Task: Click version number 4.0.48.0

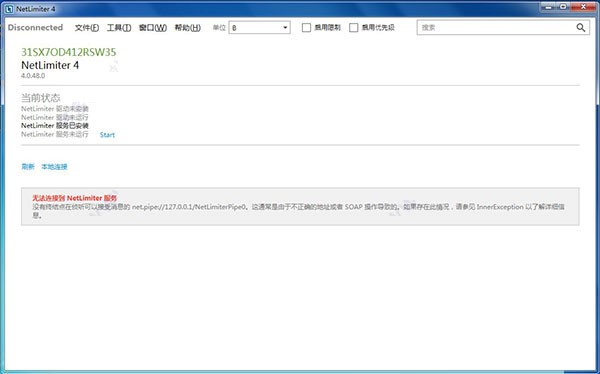Action: [33, 76]
